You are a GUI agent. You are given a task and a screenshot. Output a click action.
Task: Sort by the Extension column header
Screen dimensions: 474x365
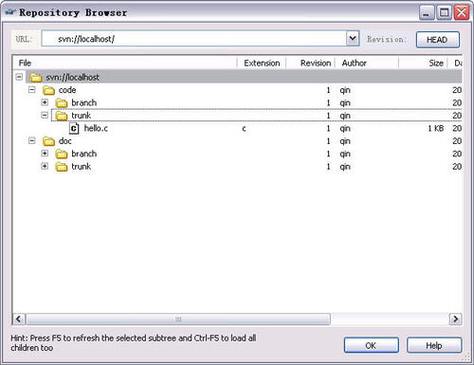pos(262,63)
